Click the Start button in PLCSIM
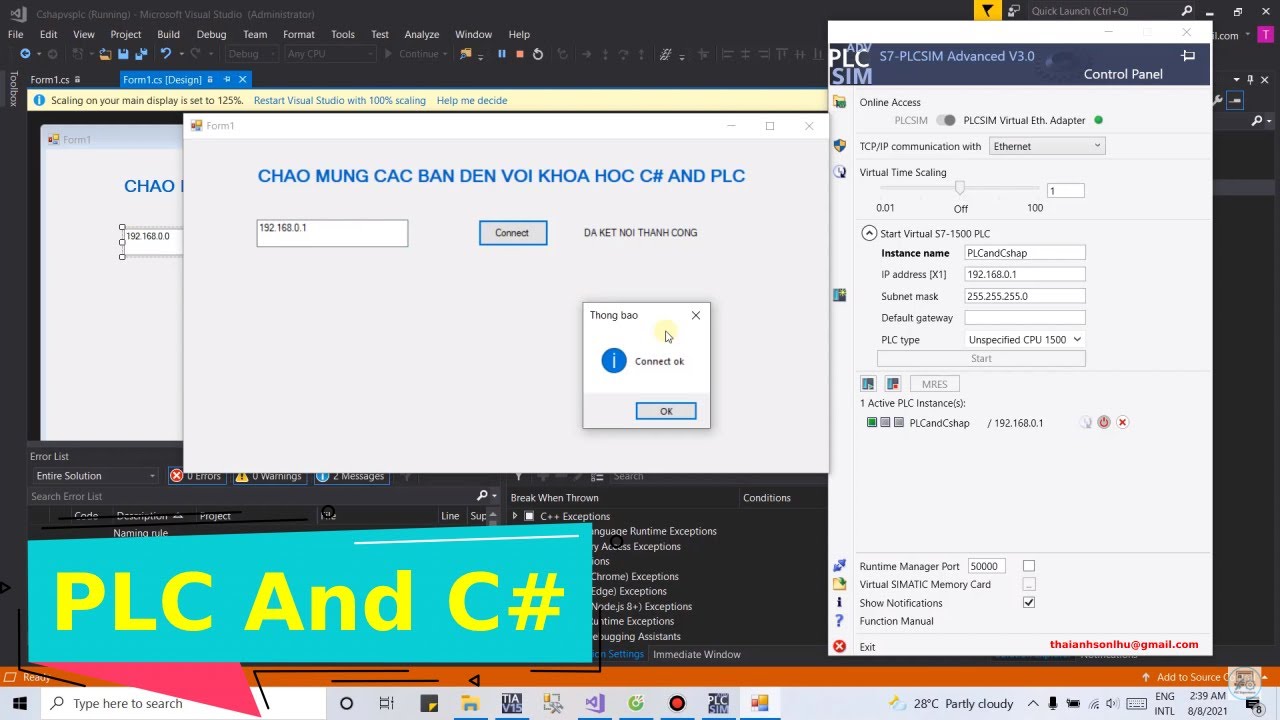Viewport: 1280px width, 720px height. click(981, 358)
